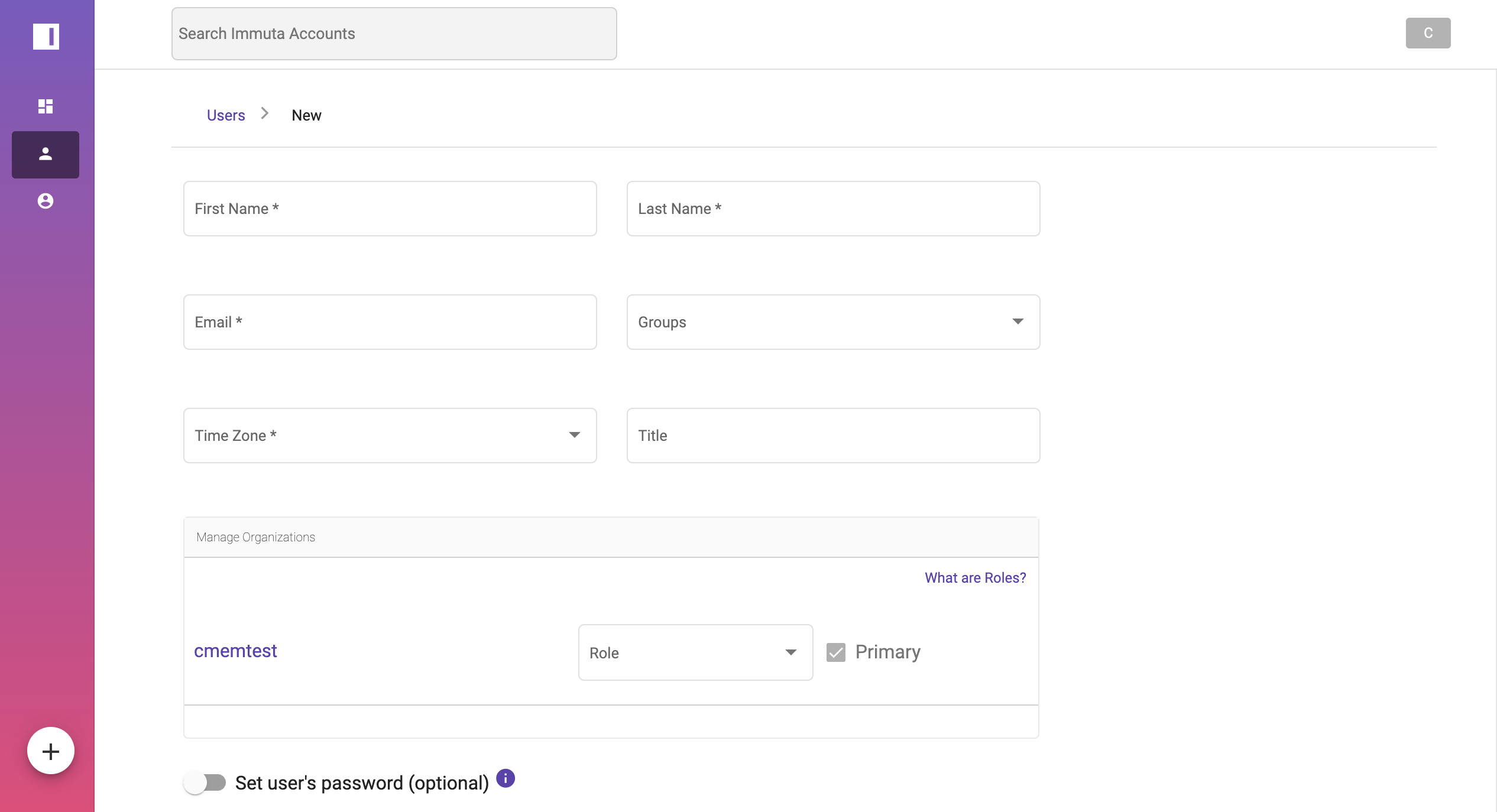This screenshot has height=812, width=1497.
Task: Open the What are Roles? link
Action: (x=976, y=577)
